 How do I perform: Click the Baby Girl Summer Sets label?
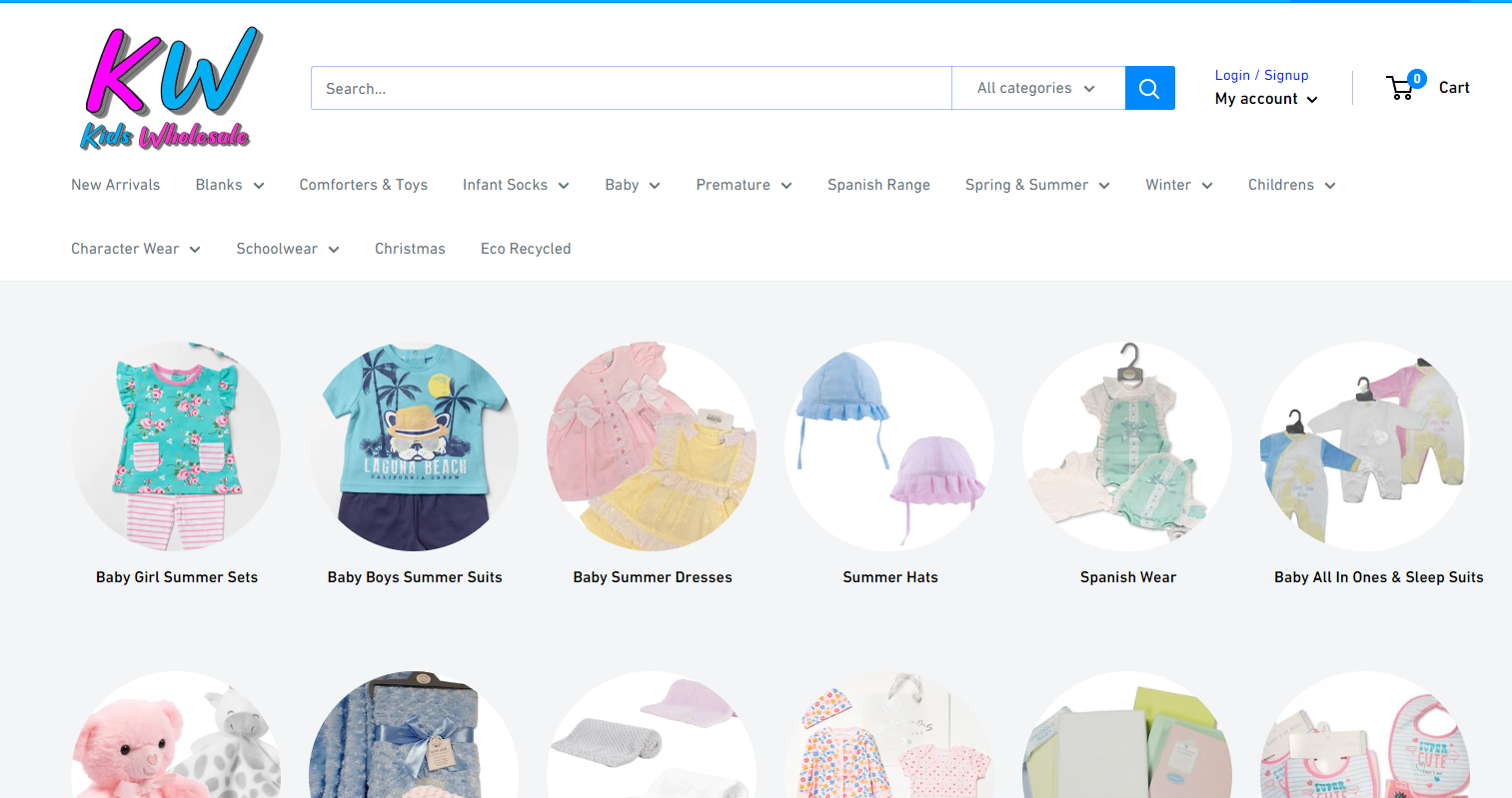click(177, 577)
